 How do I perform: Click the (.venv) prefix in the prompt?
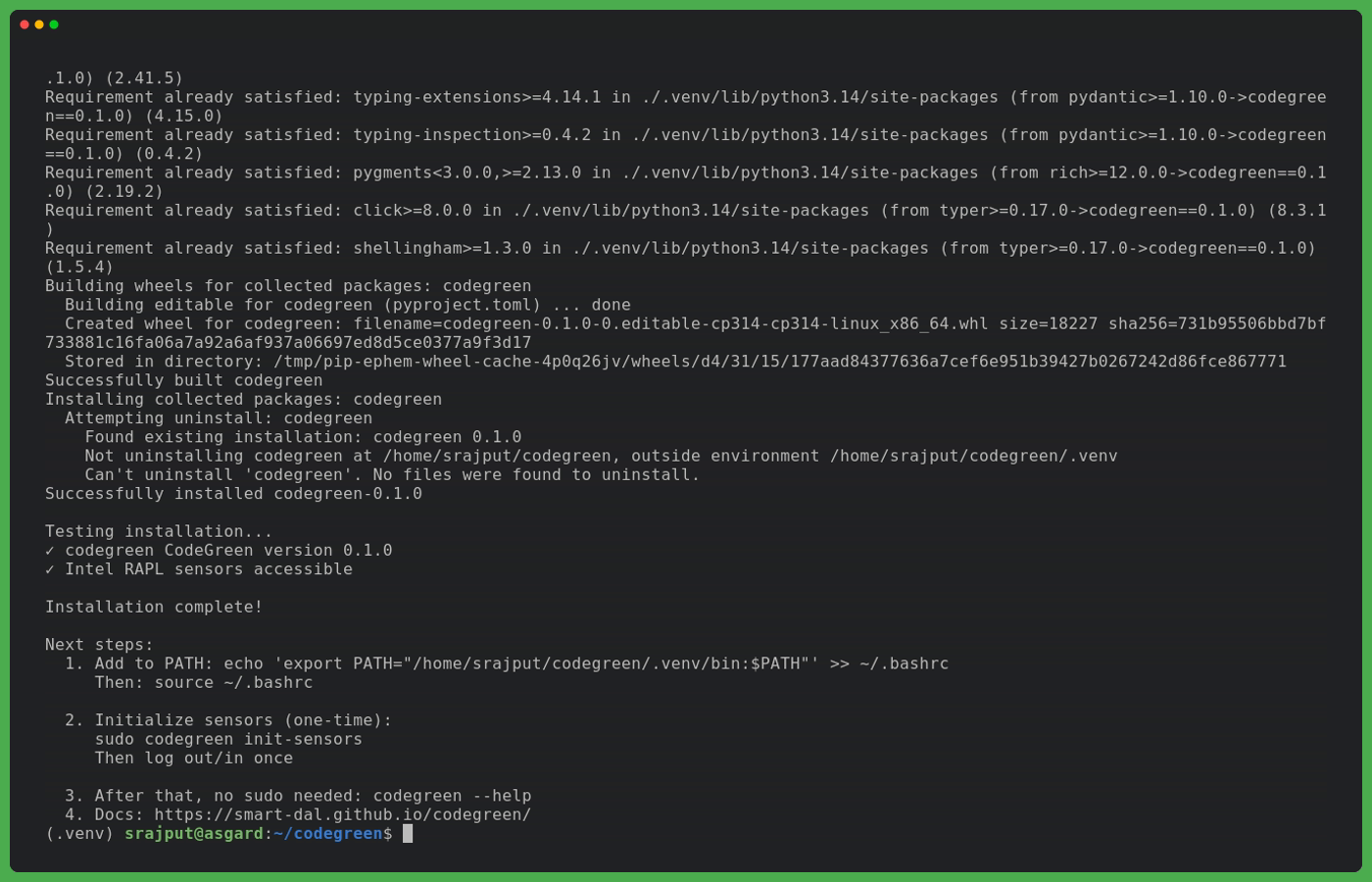click(x=79, y=833)
